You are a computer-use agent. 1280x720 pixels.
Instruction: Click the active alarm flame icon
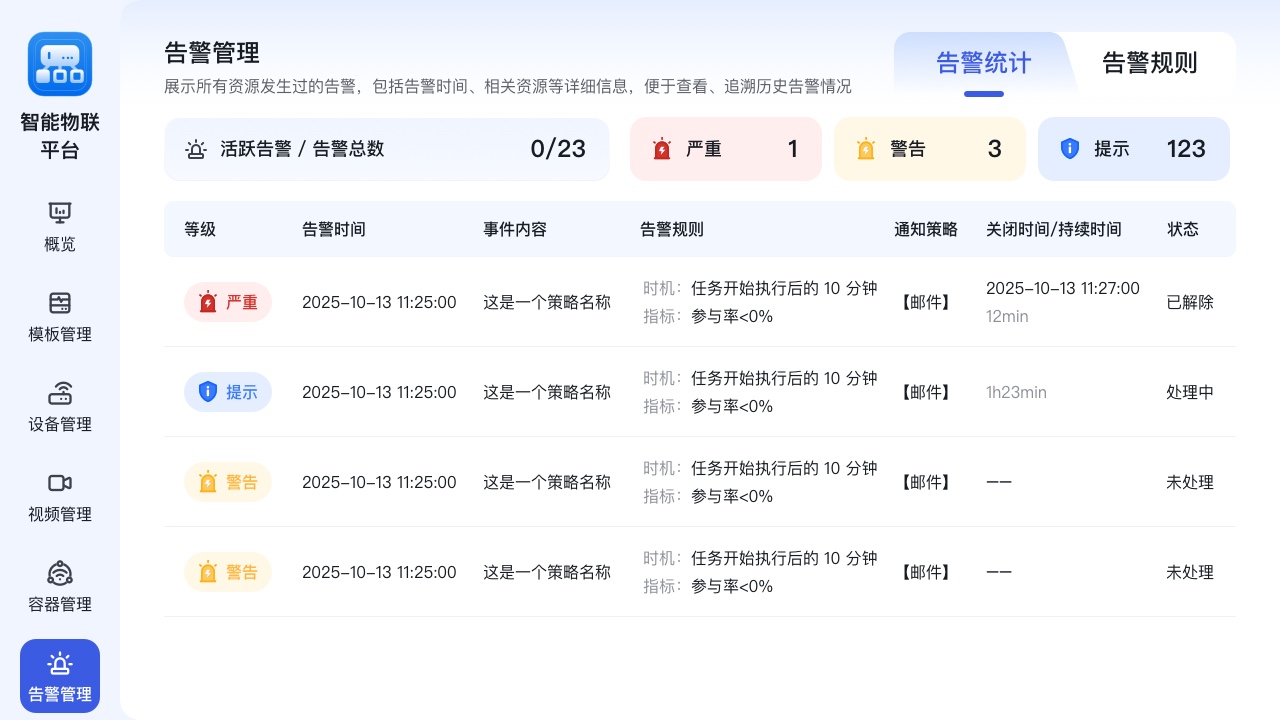[x=196, y=148]
